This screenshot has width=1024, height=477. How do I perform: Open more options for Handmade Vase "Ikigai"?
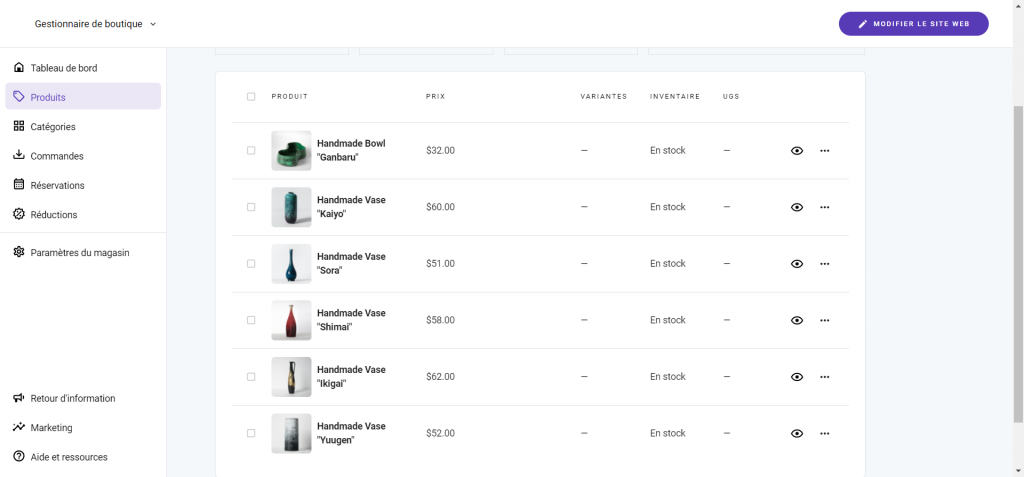pyautogui.click(x=825, y=377)
